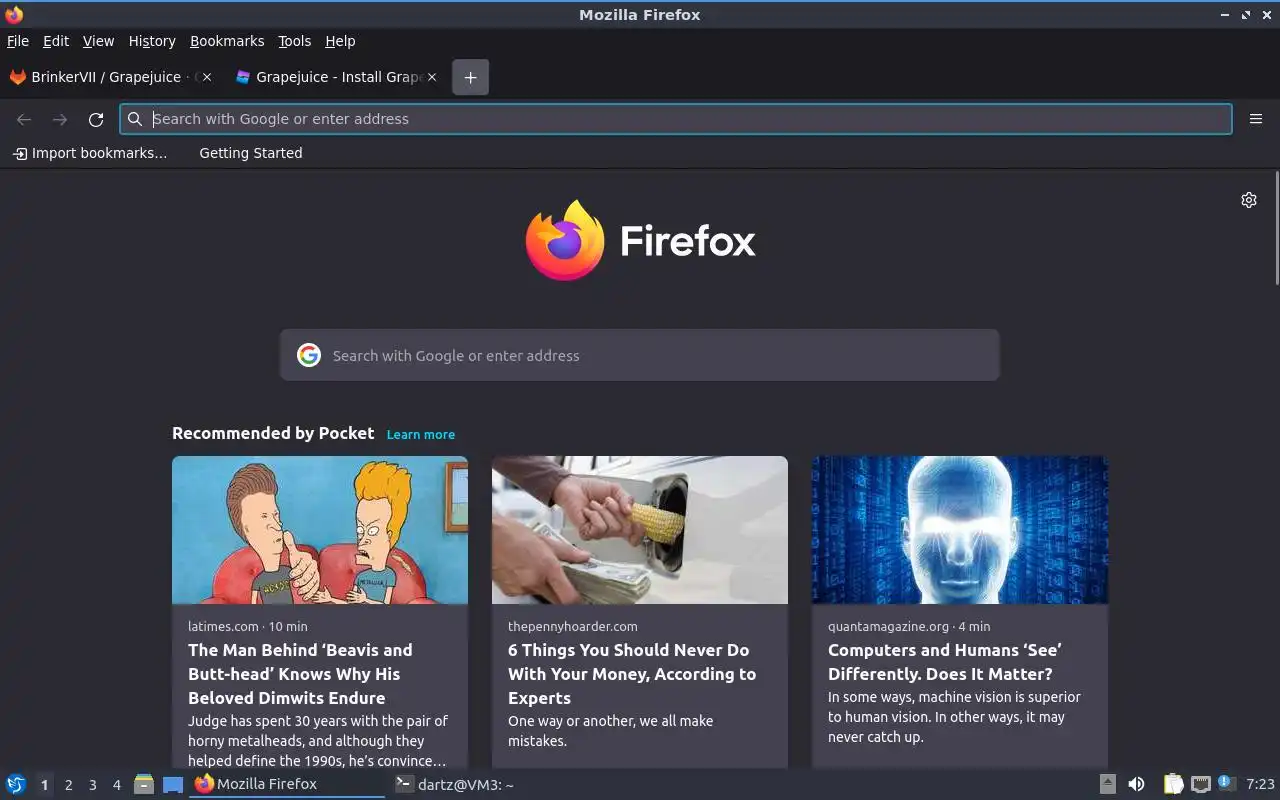The height and width of the screenshot is (800, 1280).
Task: Open the Bookmarks menu
Action: tap(227, 41)
